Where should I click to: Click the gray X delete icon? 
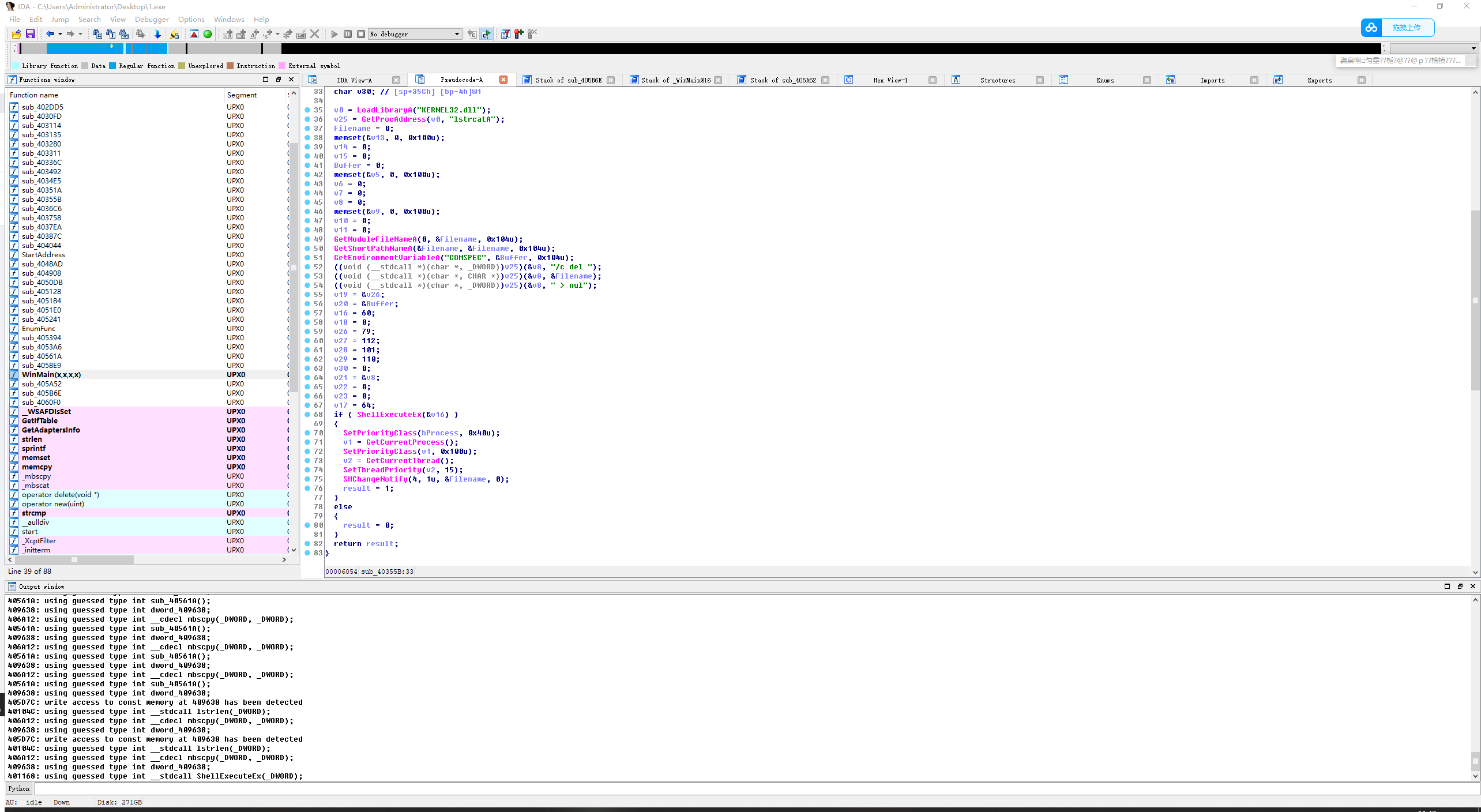coord(315,34)
